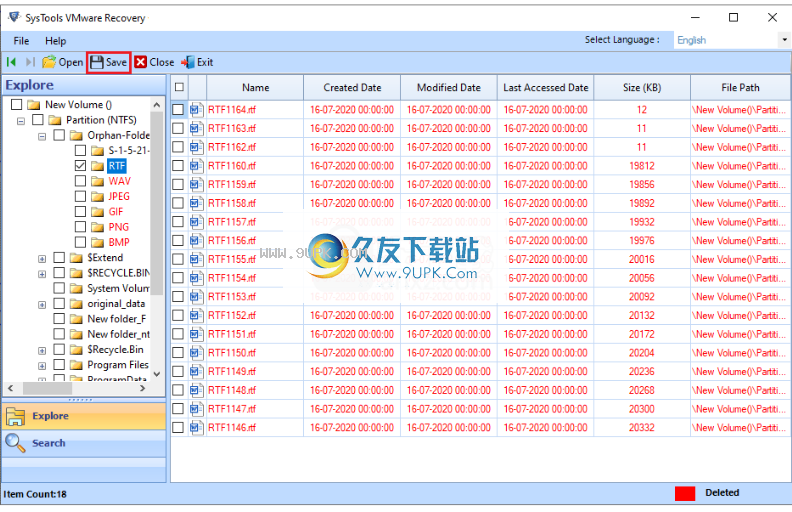The height and width of the screenshot is (512, 792).
Task: Click the file icon of RTF1152.rtf
Action: point(196,315)
